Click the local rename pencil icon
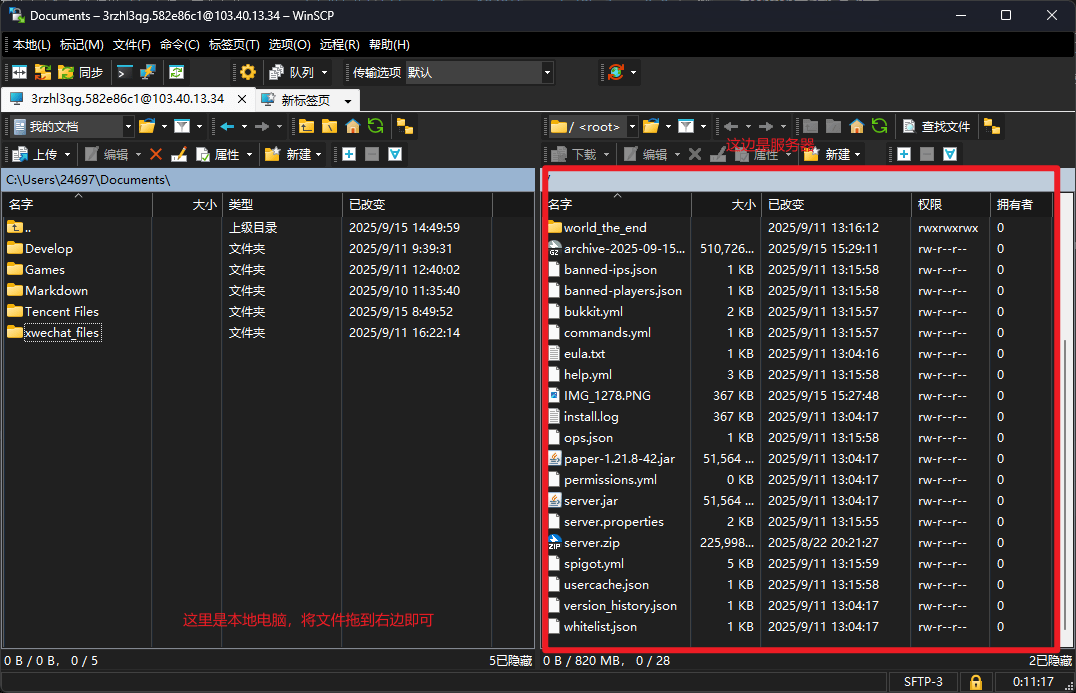The image size is (1076, 693). pos(179,154)
